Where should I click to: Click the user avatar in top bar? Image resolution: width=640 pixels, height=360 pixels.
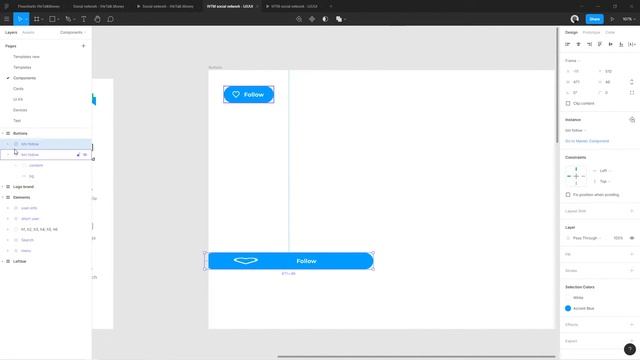pyautogui.click(x=575, y=19)
